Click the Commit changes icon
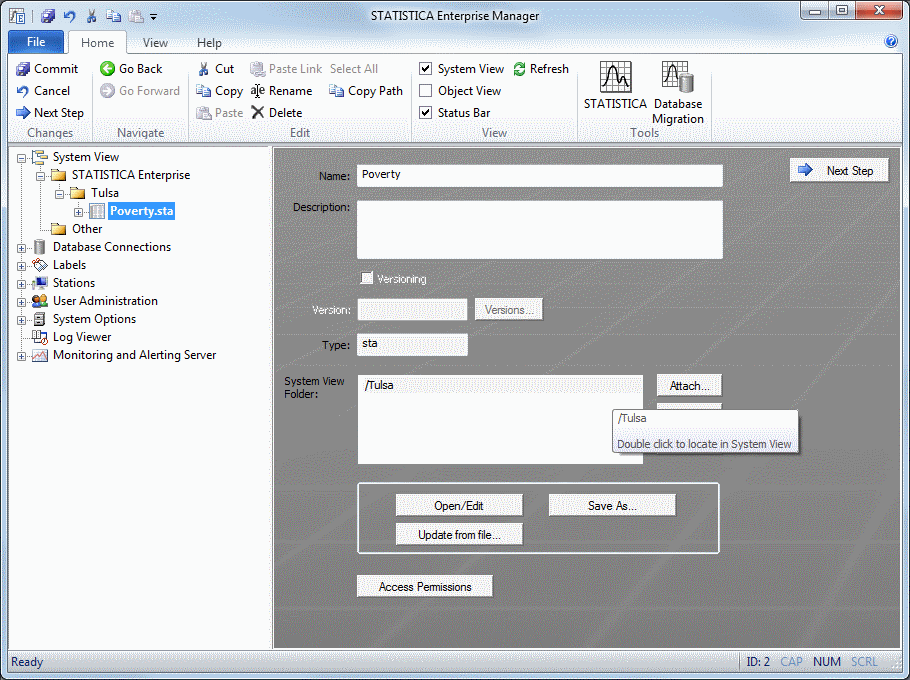910x680 pixels. pos(23,69)
